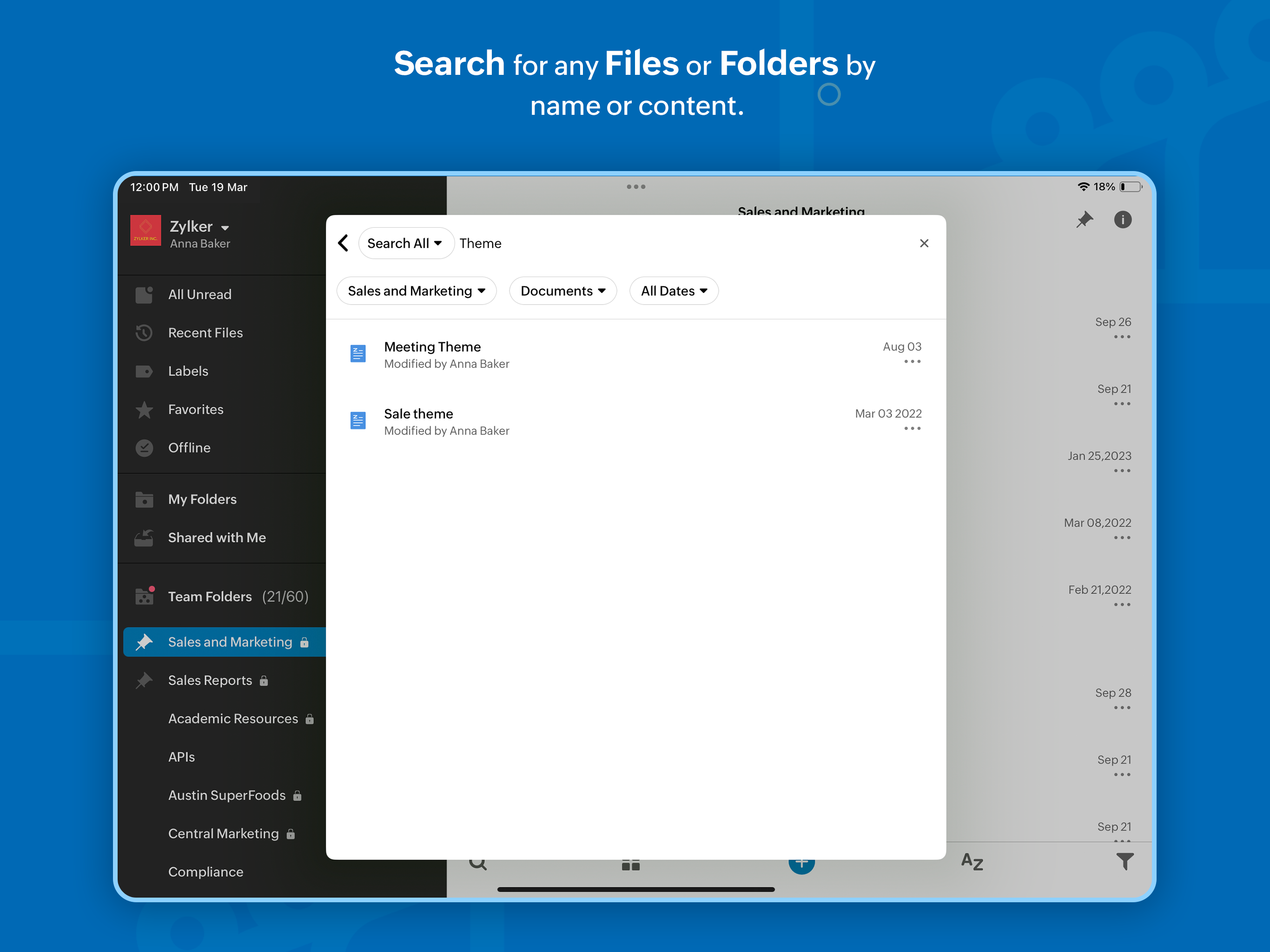The image size is (1270, 952).
Task: Select Favorites from the sidebar
Action: (x=195, y=410)
